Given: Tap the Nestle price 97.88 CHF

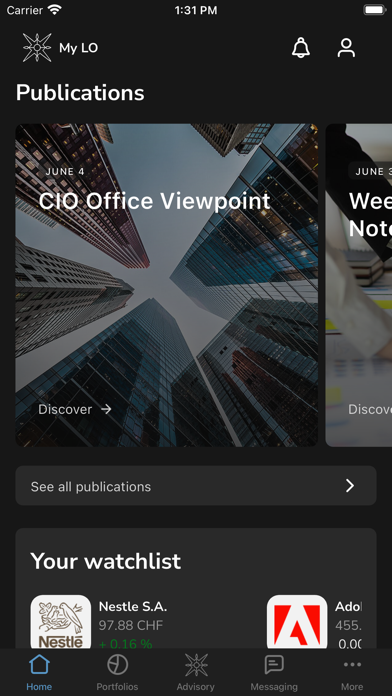Looking at the screenshot, I should (131, 625).
